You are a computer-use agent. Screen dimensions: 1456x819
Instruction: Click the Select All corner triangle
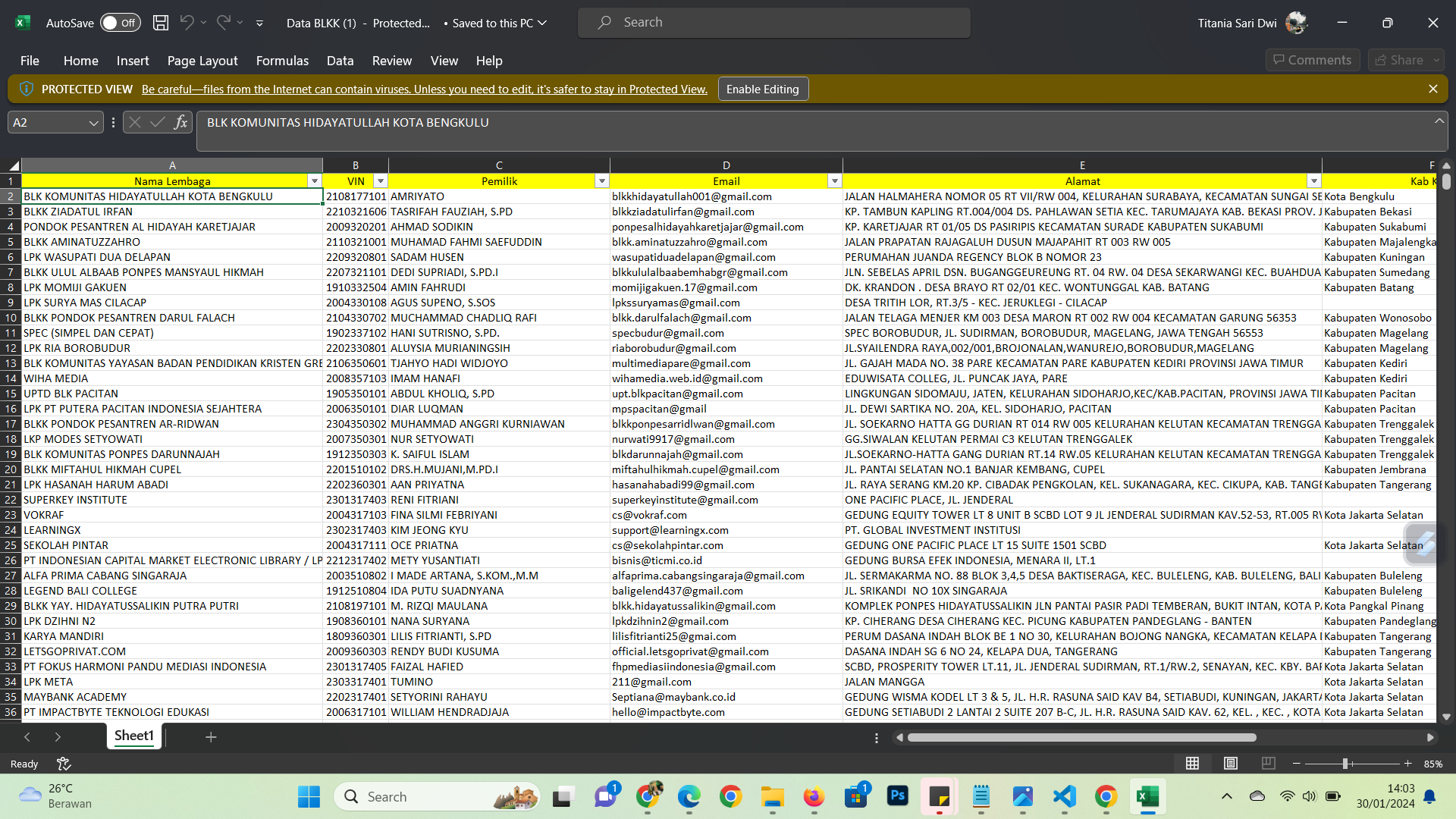[x=12, y=165]
